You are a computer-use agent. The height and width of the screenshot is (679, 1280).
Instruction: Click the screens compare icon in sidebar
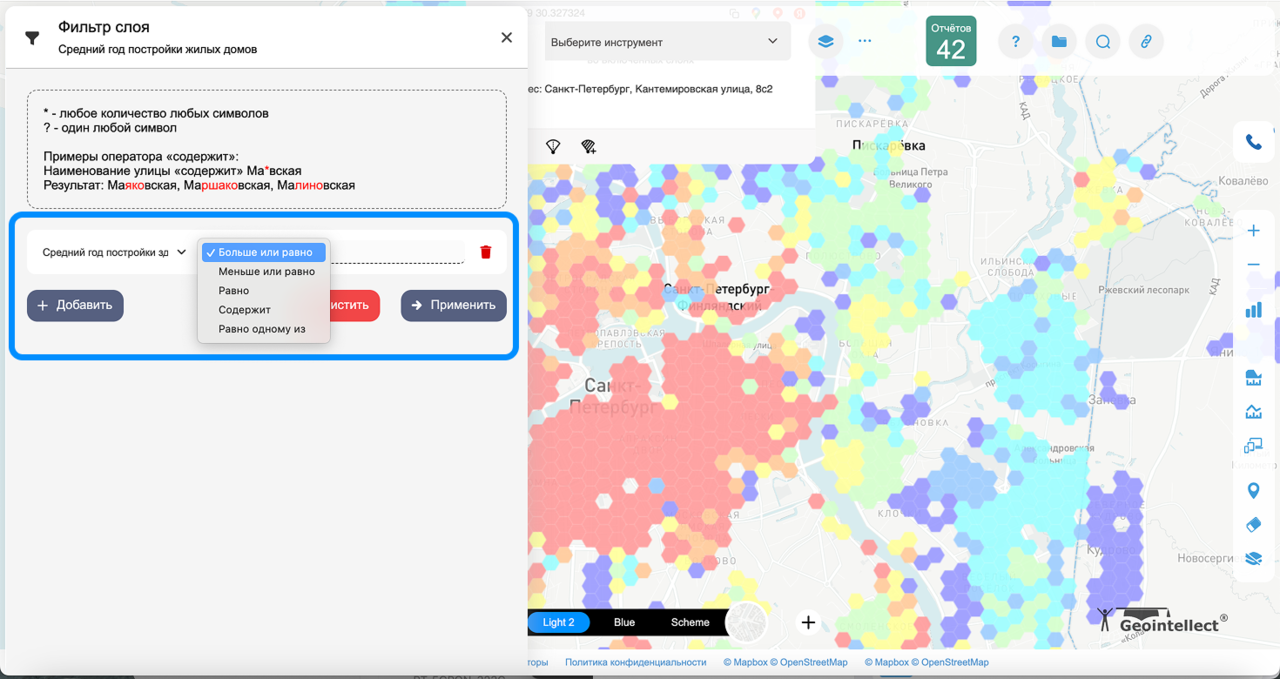1253,445
